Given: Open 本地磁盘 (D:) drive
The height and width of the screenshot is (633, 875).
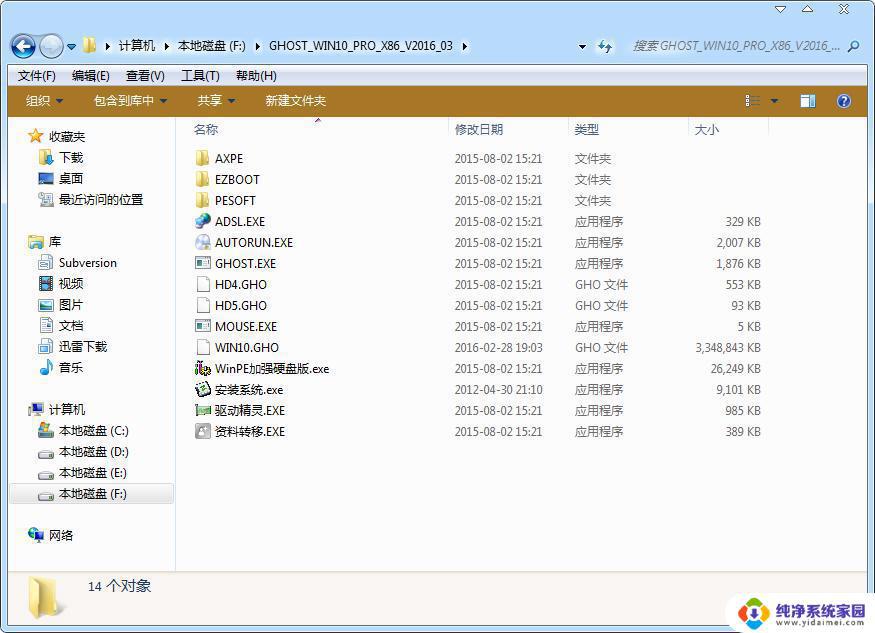Looking at the screenshot, I should tap(94, 452).
